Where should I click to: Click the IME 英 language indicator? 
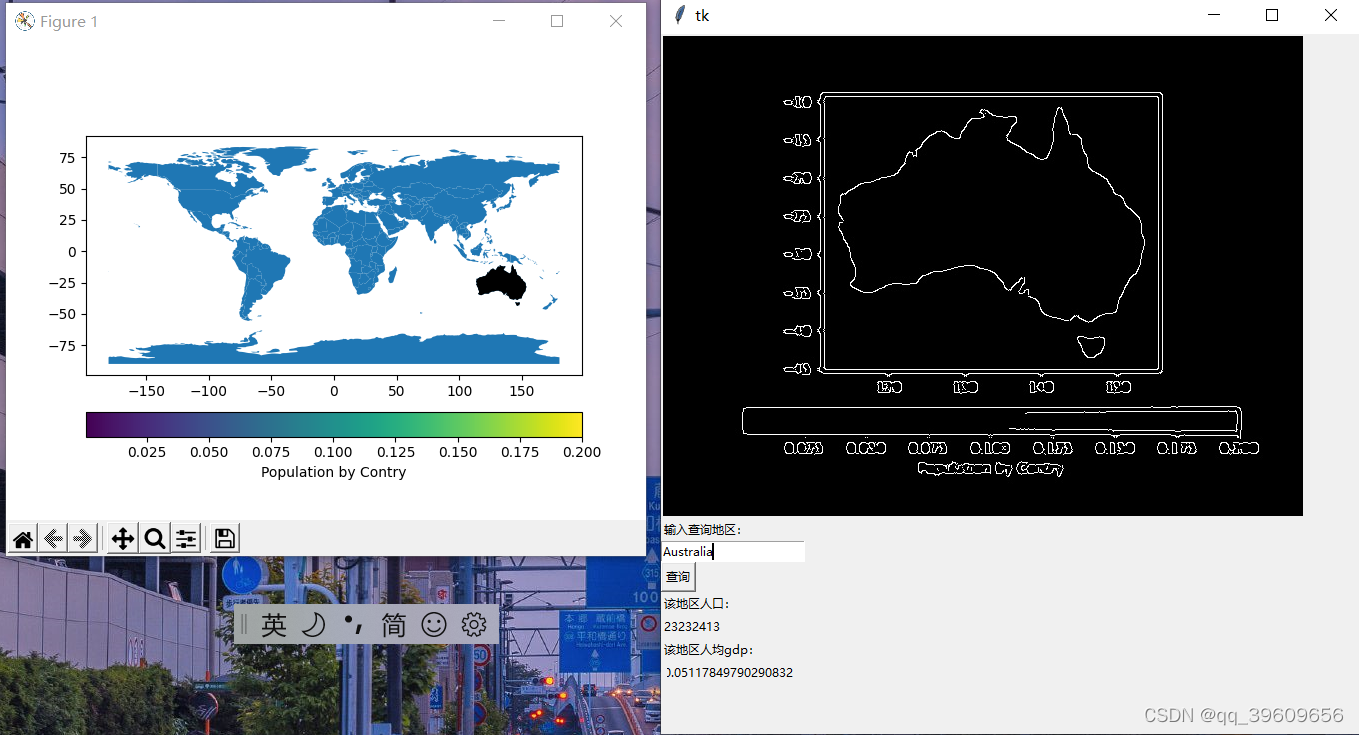click(x=274, y=625)
